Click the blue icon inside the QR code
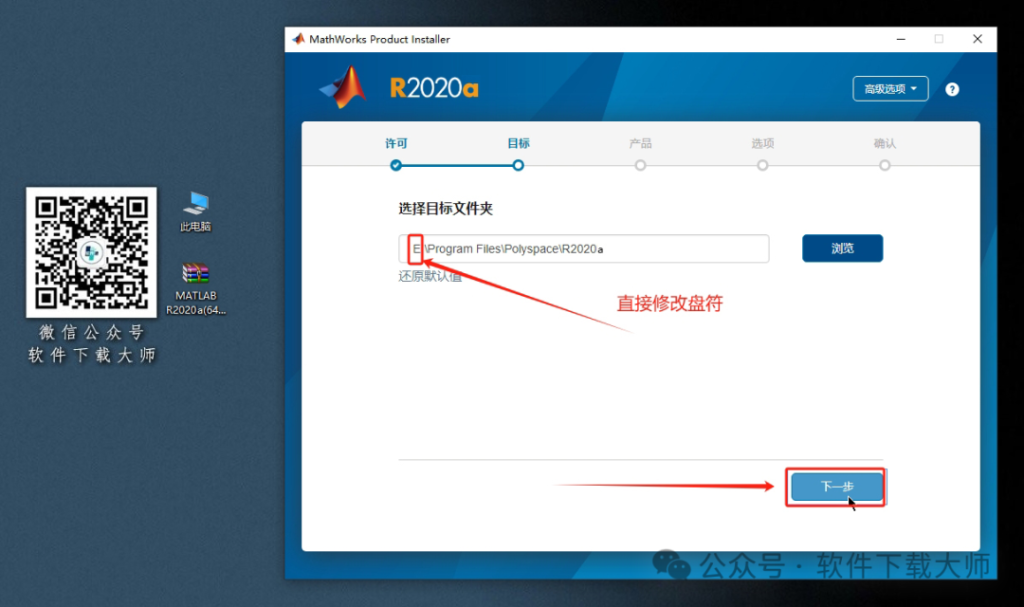The width and height of the screenshot is (1024, 607). click(x=91, y=252)
